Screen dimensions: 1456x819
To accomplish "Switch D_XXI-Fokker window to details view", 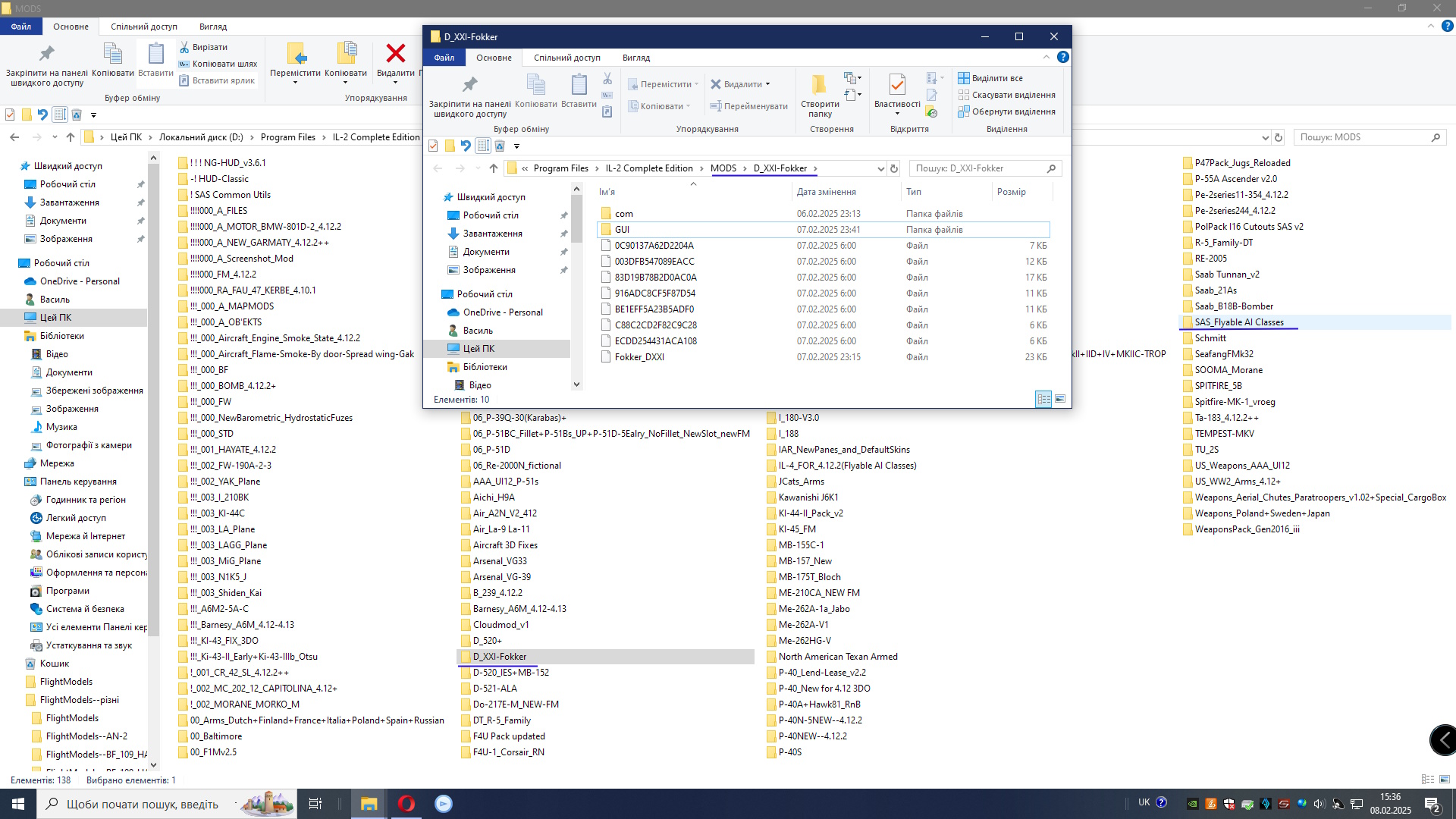I will pyautogui.click(x=1043, y=399).
